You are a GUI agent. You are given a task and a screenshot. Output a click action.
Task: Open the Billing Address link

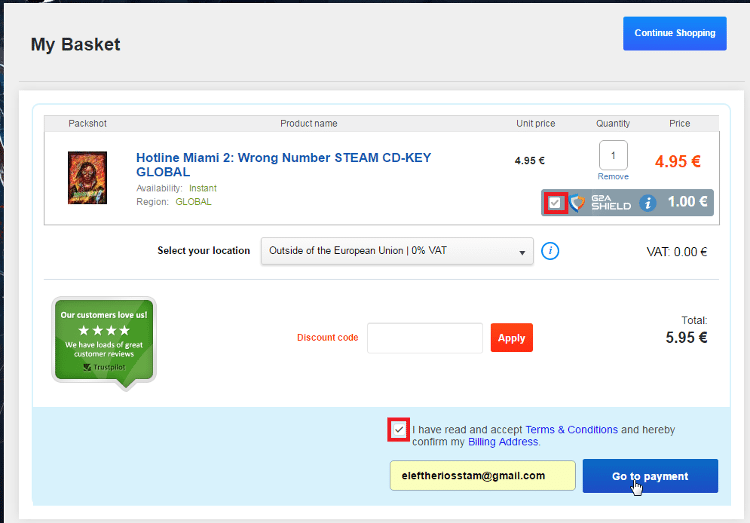pos(503,442)
